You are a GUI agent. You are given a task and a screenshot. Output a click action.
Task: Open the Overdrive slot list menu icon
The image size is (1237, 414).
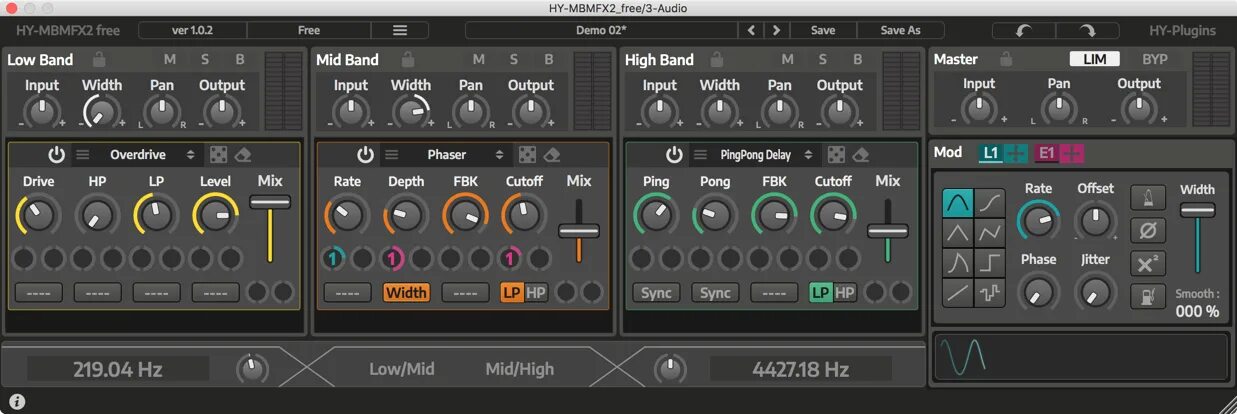click(x=83, y=155)
